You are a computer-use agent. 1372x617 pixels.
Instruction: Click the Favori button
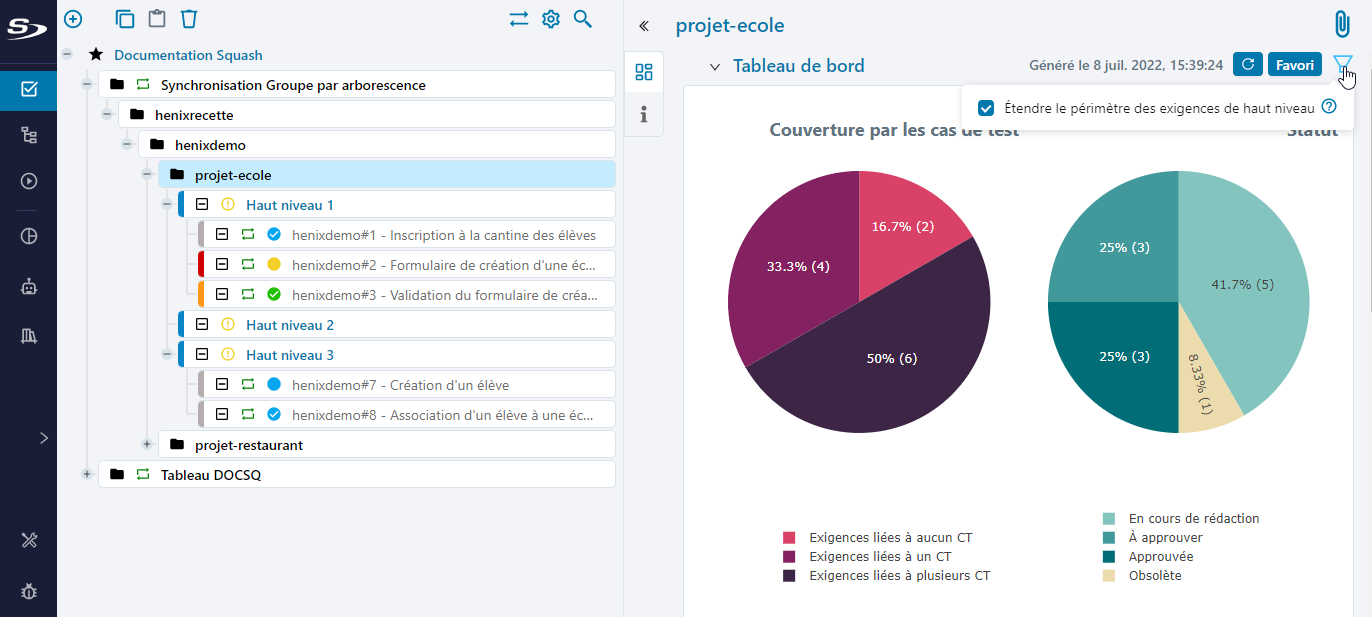pos(1294,65)
